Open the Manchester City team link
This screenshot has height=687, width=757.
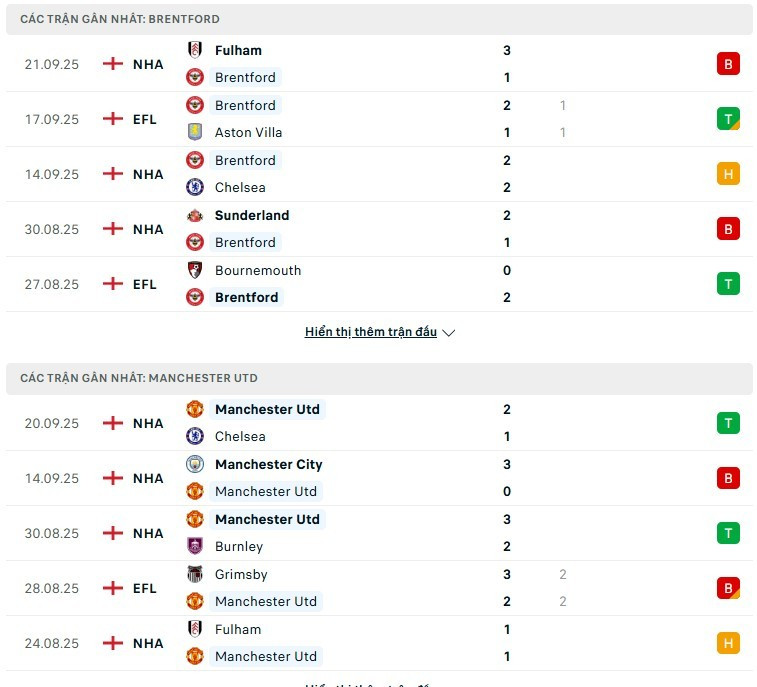point(268,464)
